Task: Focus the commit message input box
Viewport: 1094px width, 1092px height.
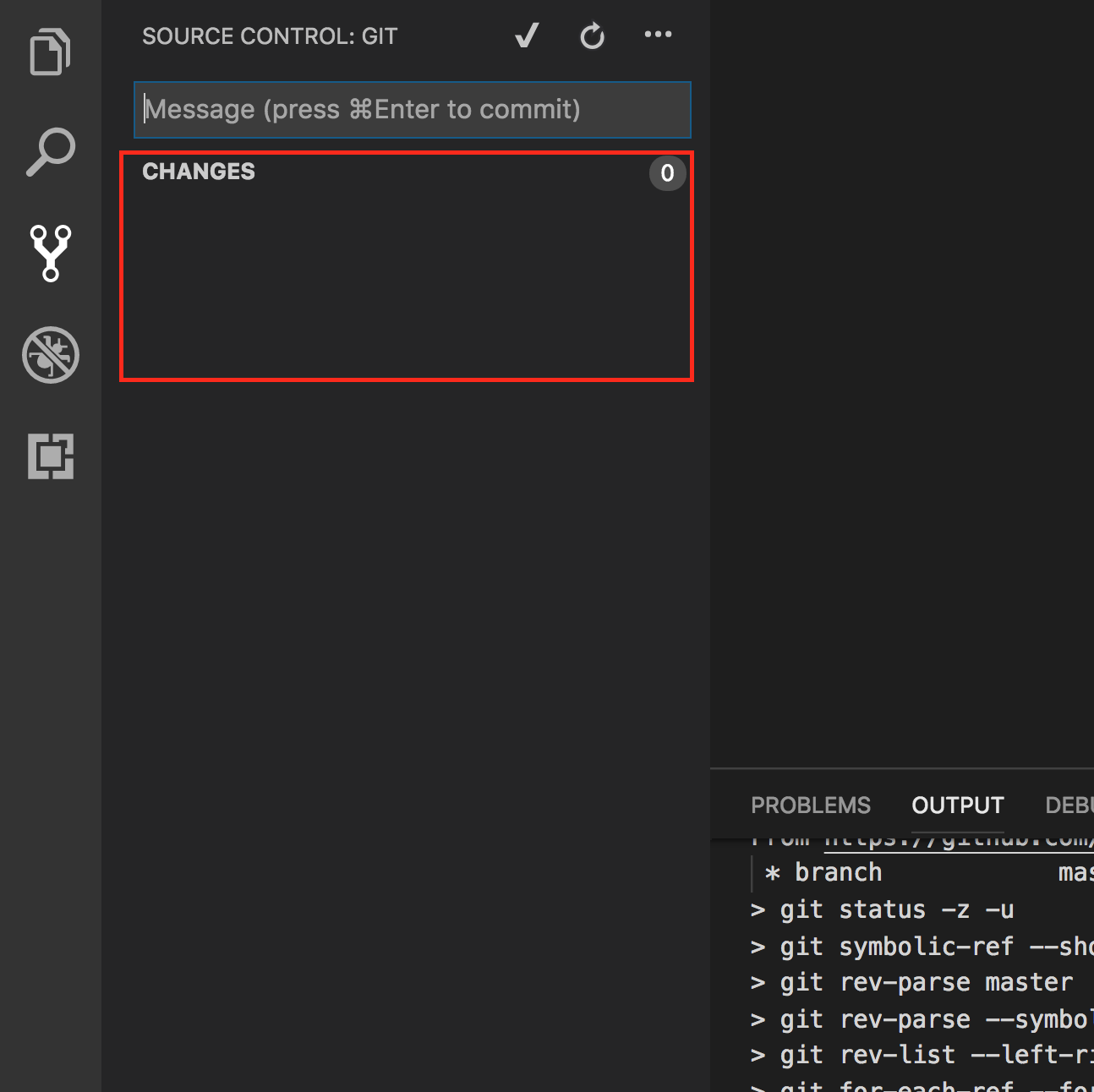Action: point(413,110)
